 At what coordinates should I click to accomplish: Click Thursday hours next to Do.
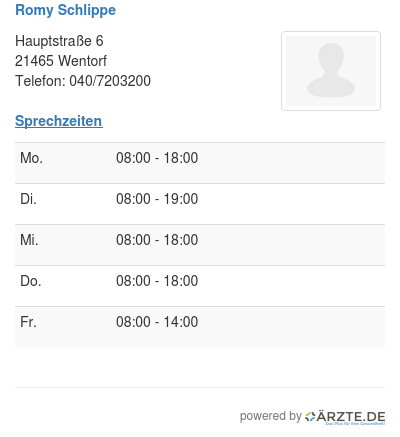157,281
